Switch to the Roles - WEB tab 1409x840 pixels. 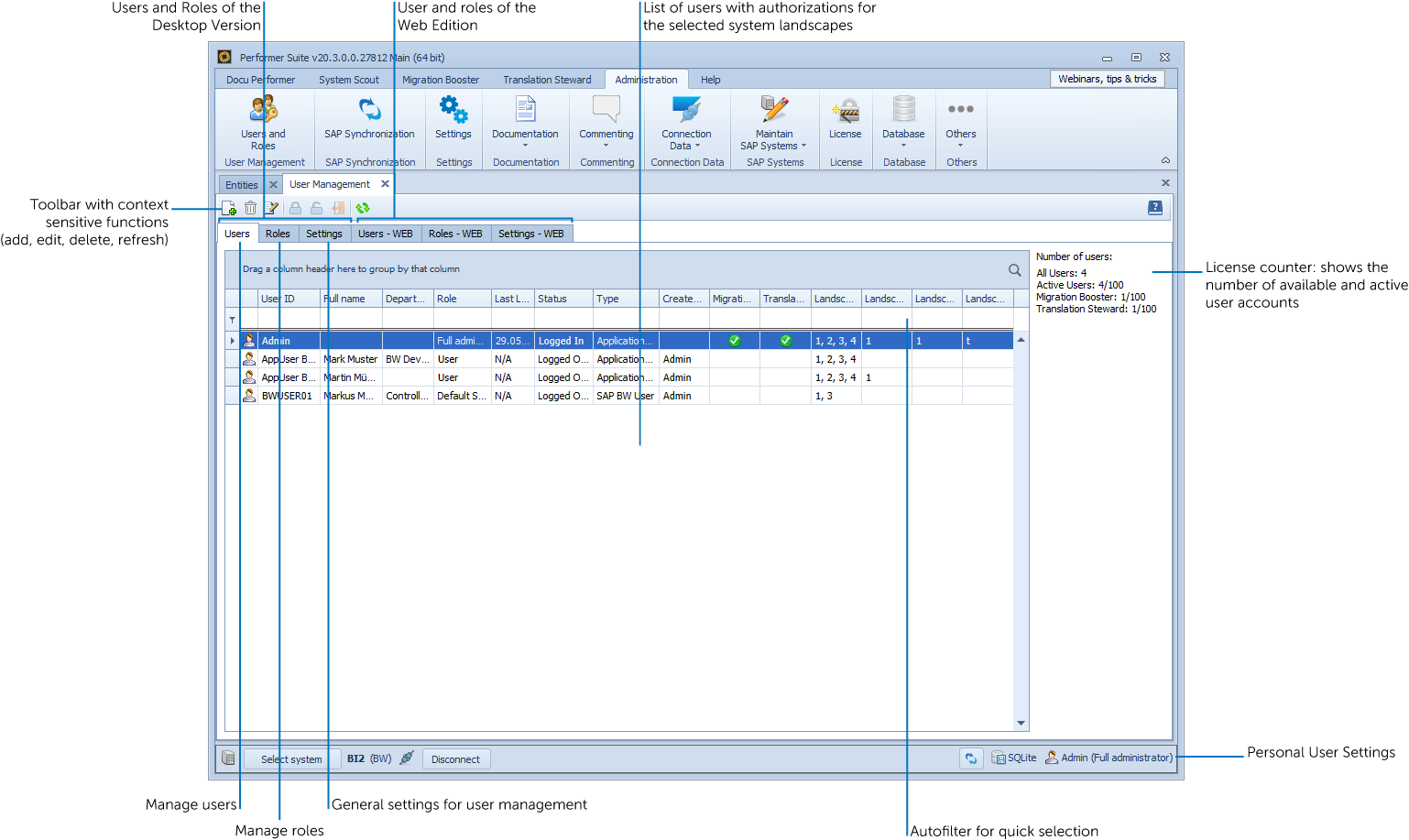coord(455,234)
